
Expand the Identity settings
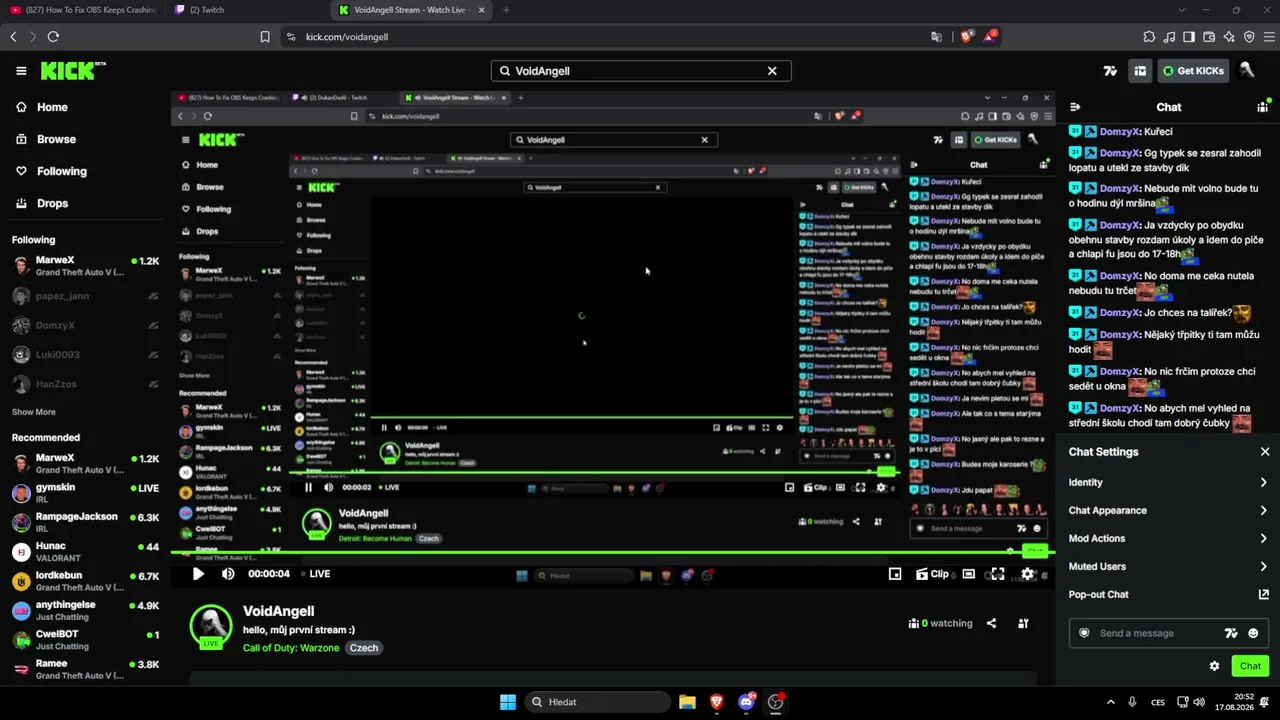click(1168, 482)
